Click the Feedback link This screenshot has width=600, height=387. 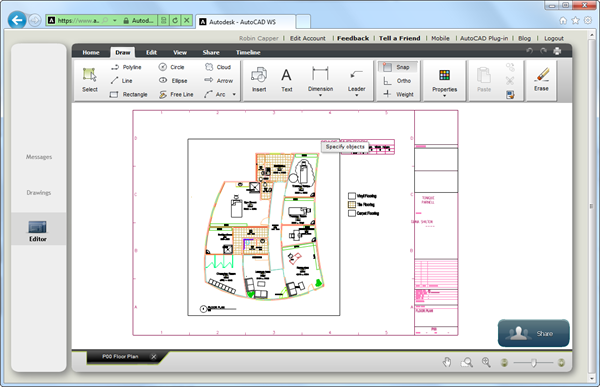pyautogui.click(x=353, y=38)
